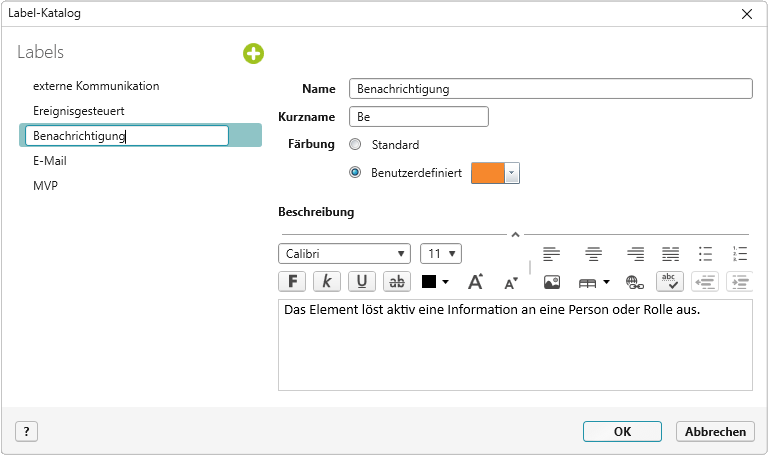The image size is (768, 455).
Task: Select the Benutzerdefiniert coloring option
Action: (355, 172)
